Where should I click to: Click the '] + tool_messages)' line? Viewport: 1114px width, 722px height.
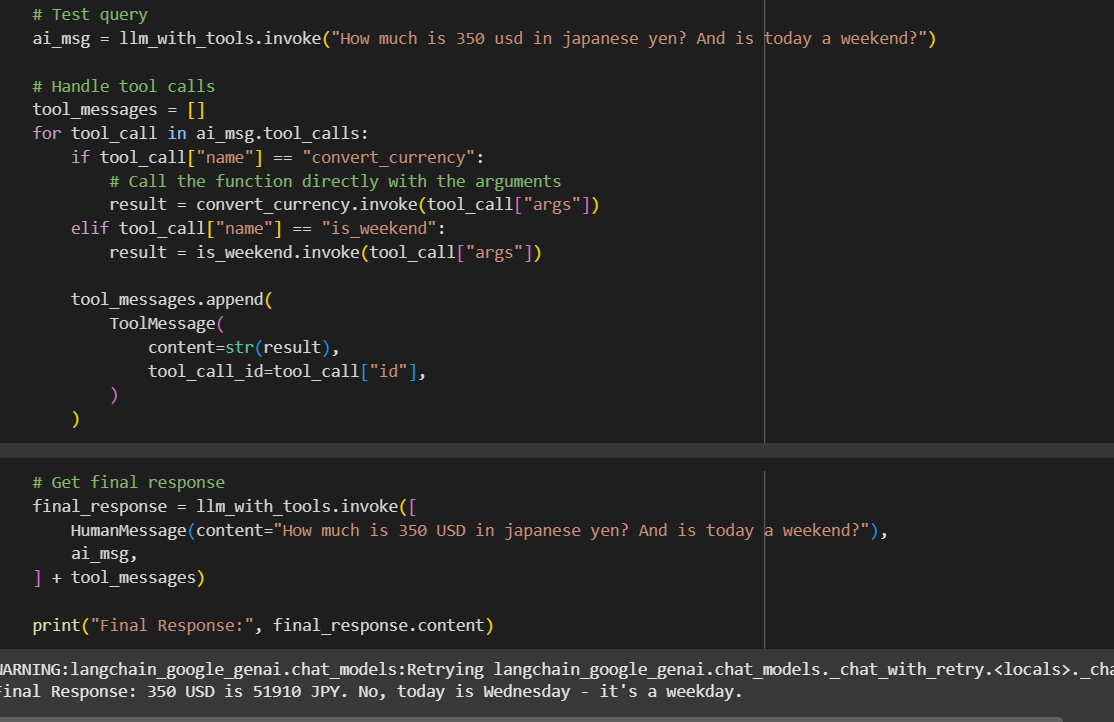[119, 578]
